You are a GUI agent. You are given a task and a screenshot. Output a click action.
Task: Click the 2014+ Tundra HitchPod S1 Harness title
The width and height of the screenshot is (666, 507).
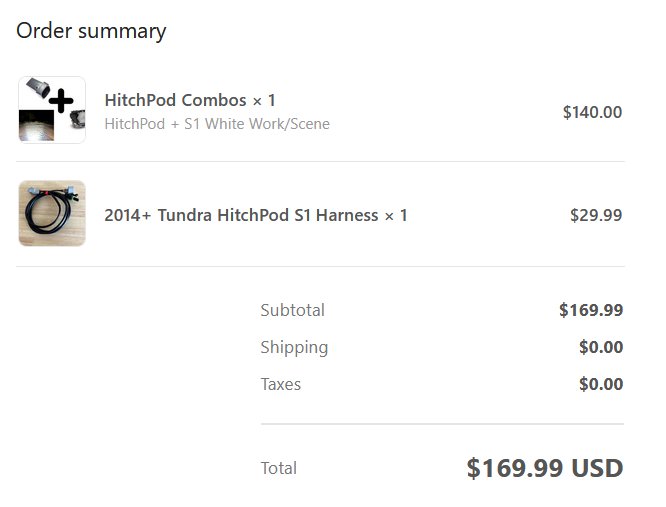pyautogui.click(x=241, y=215)
